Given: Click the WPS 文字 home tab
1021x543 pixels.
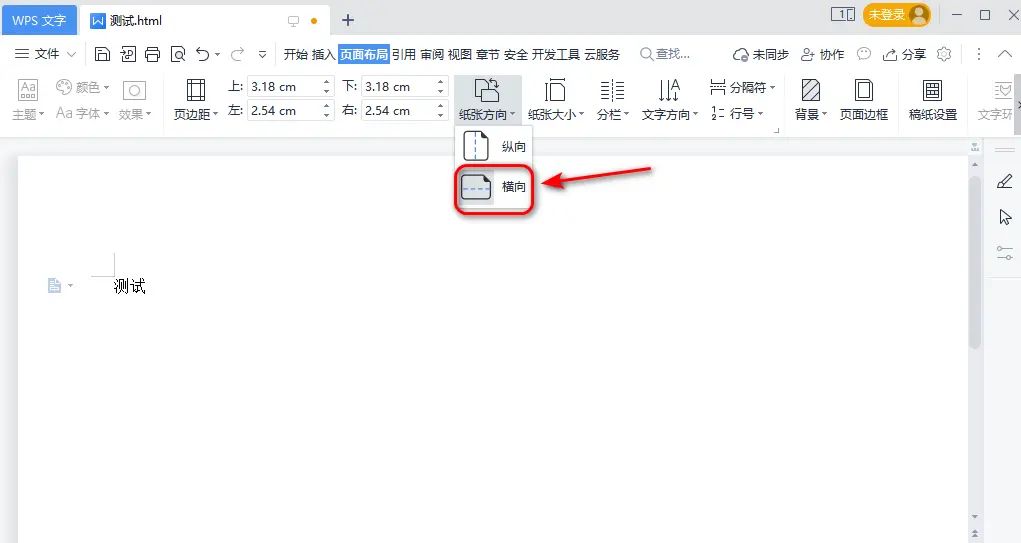Looking at the screenshot, I should pyautogui.click(x=39, y=20).
